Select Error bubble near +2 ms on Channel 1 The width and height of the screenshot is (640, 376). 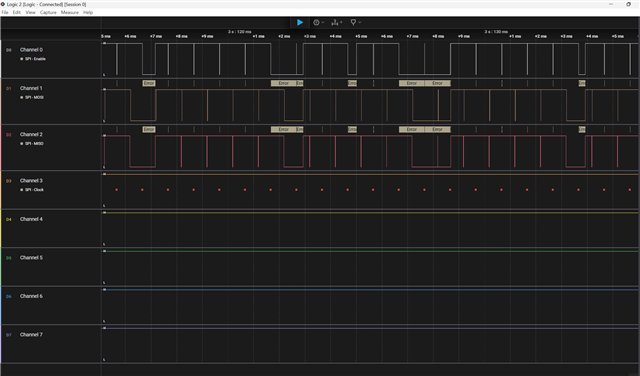pyautogui.click(x=284, y=83)
